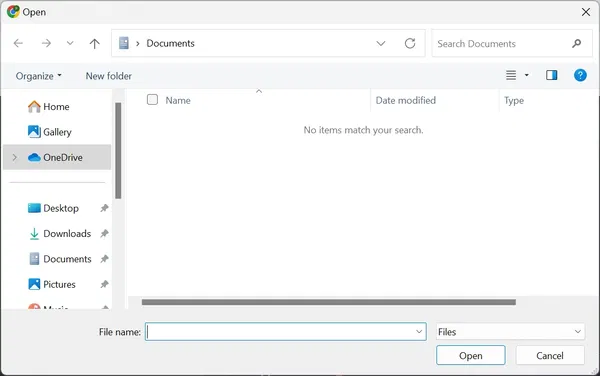Open Pictures quick access folder
The width and height of the screenshot is (600, 376).
point(52,284)
